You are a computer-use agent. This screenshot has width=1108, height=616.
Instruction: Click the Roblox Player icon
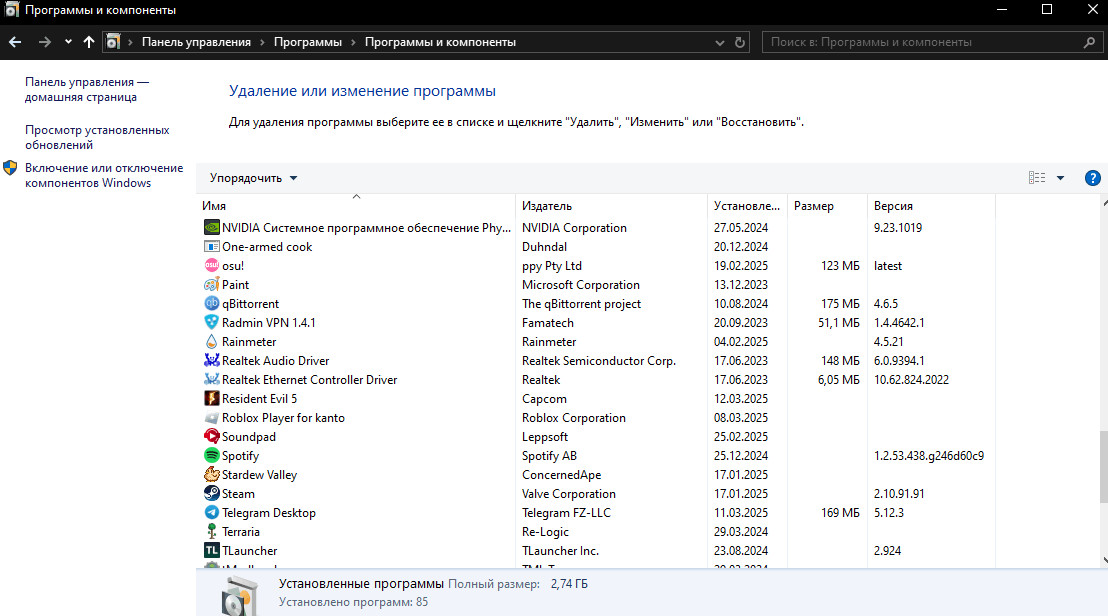click(x=211, y=417)
